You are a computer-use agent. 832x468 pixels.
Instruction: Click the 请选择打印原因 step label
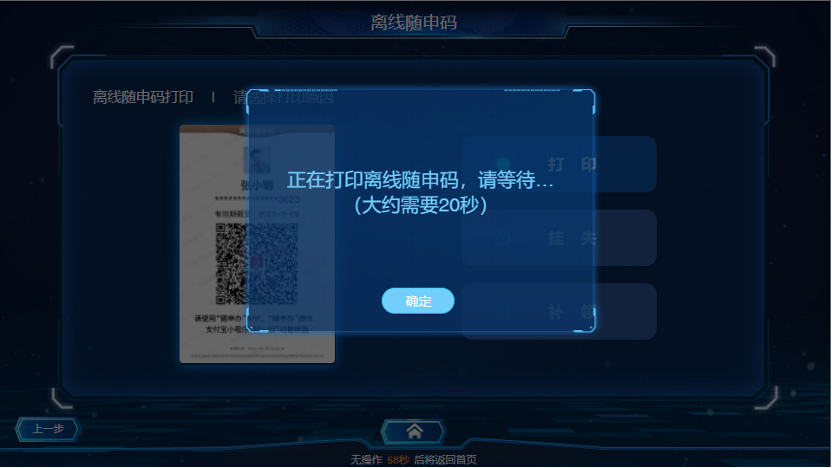click(283, 97)
